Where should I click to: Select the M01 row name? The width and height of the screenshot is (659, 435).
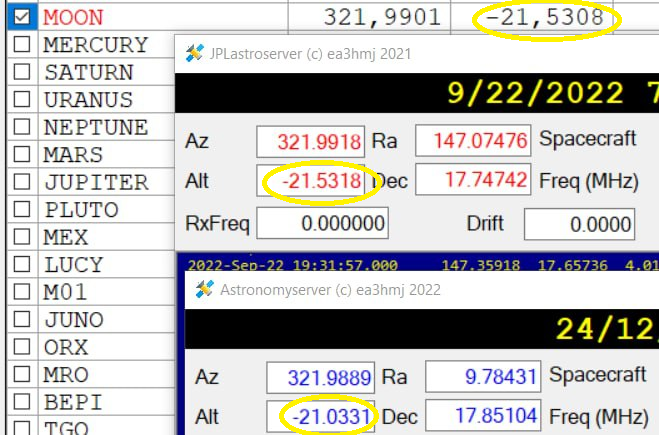(65, 293)
